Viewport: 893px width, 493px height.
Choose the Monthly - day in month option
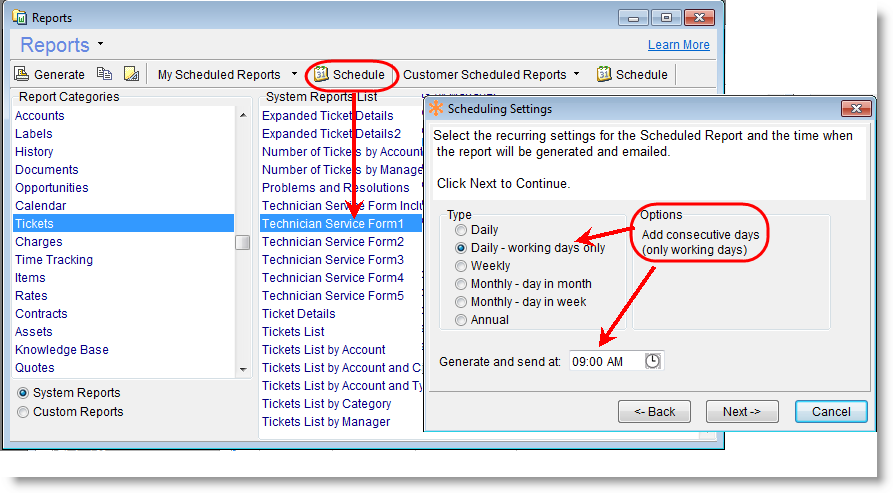(461, 284)
